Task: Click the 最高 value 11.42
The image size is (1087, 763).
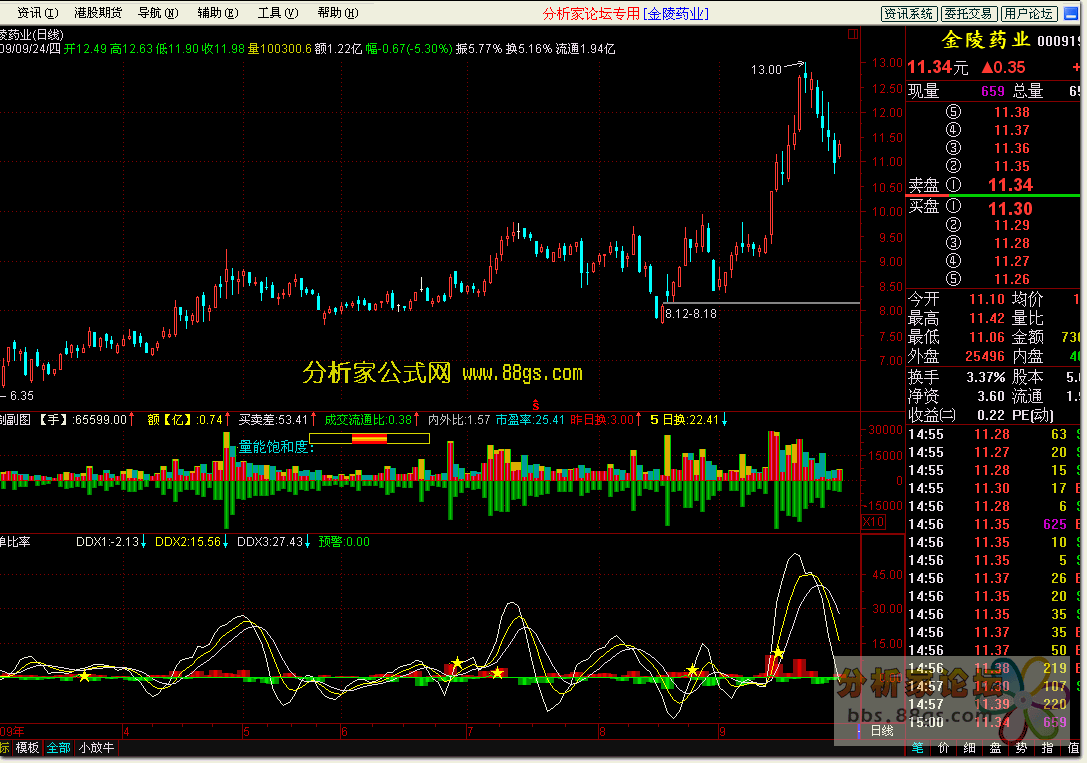Action: pos(986,319)
